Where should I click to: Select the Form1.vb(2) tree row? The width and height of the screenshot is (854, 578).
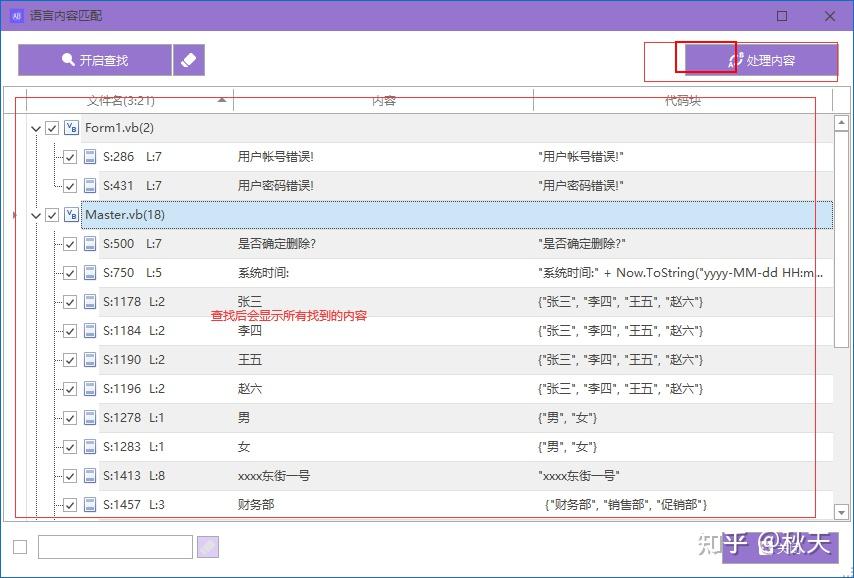pyautogui.click(x=456, y=128)
